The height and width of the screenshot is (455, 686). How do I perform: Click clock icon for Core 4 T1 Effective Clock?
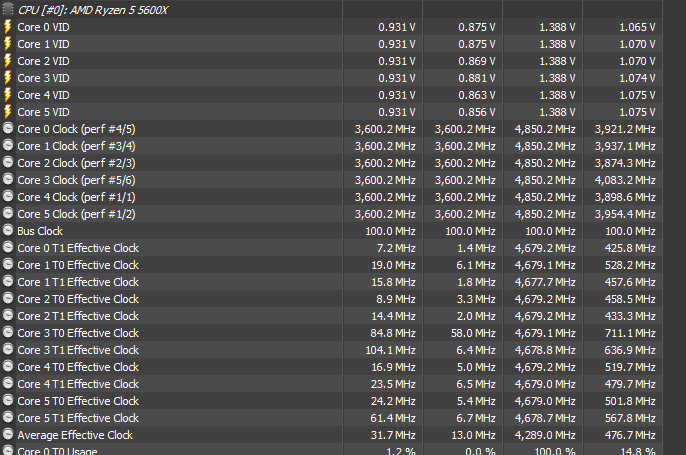8,383
